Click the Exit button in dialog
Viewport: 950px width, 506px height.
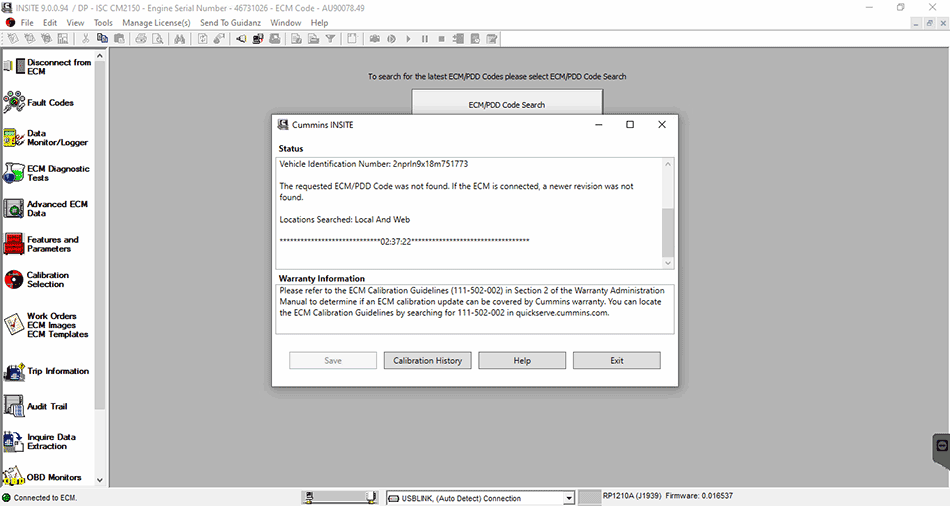pos(617,361)
